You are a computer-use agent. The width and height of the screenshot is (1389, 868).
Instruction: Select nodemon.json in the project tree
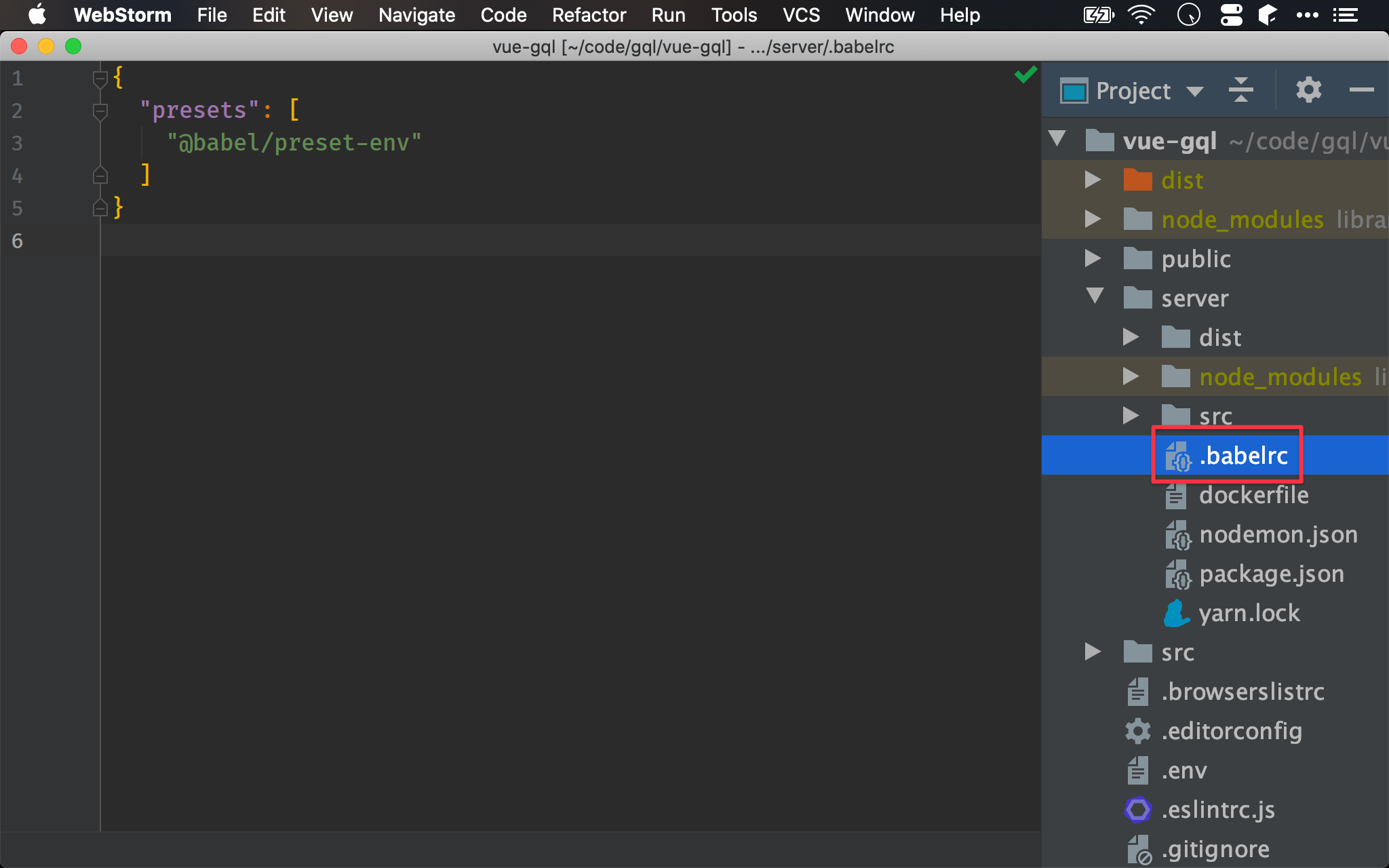click(x=1278, y=535)
